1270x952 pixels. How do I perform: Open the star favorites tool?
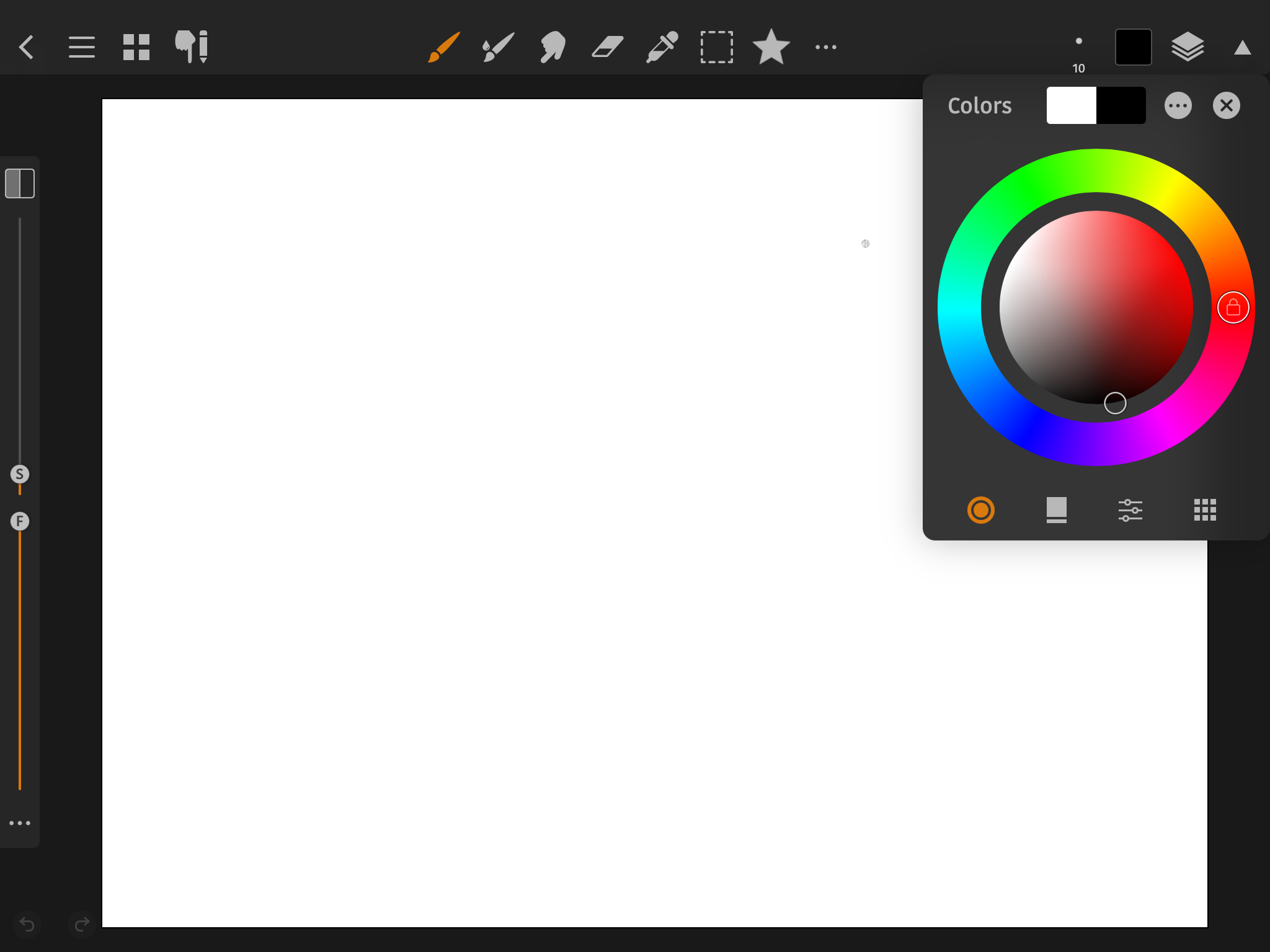click(x=771, y=47)
